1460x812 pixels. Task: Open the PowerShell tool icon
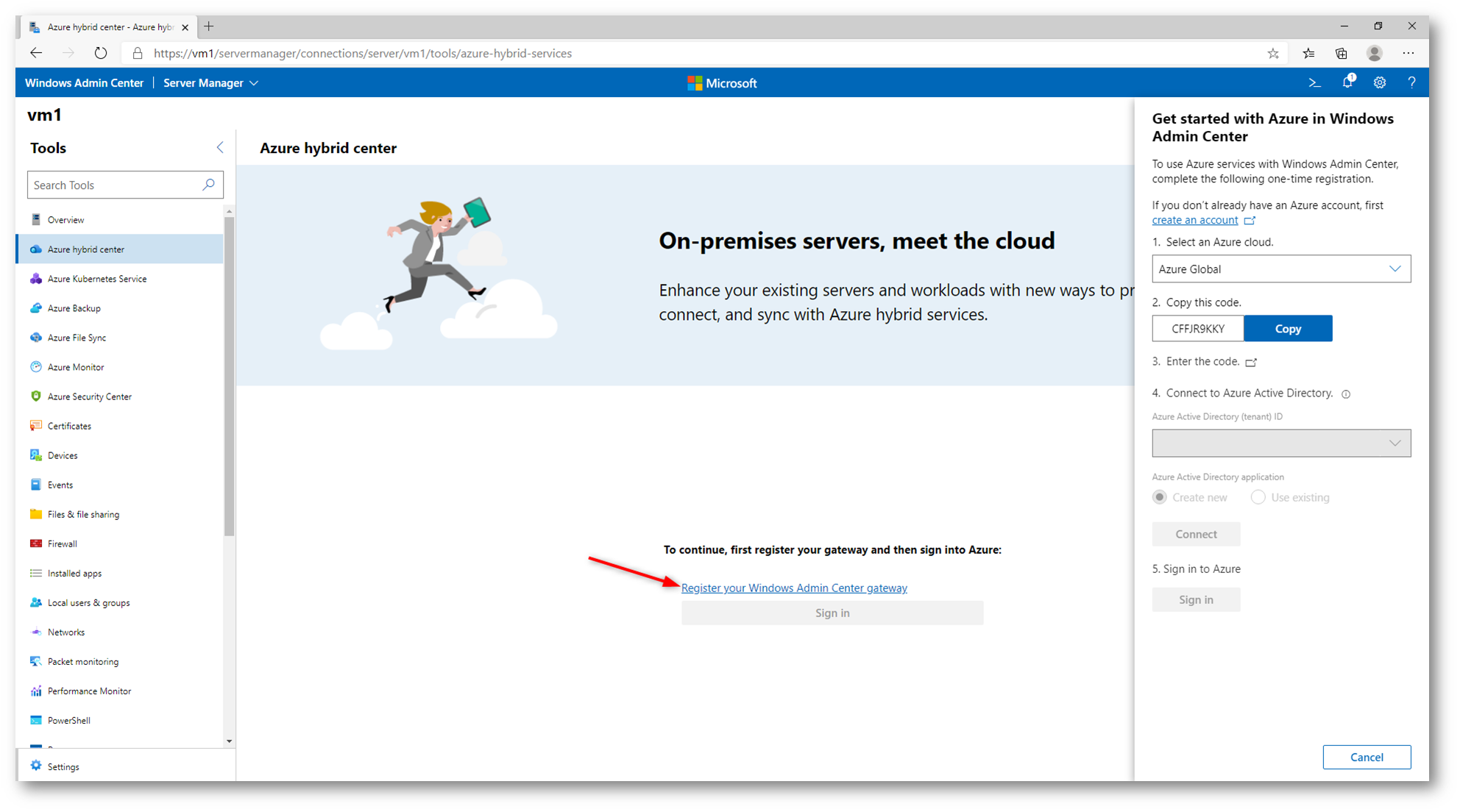(36, 719)
